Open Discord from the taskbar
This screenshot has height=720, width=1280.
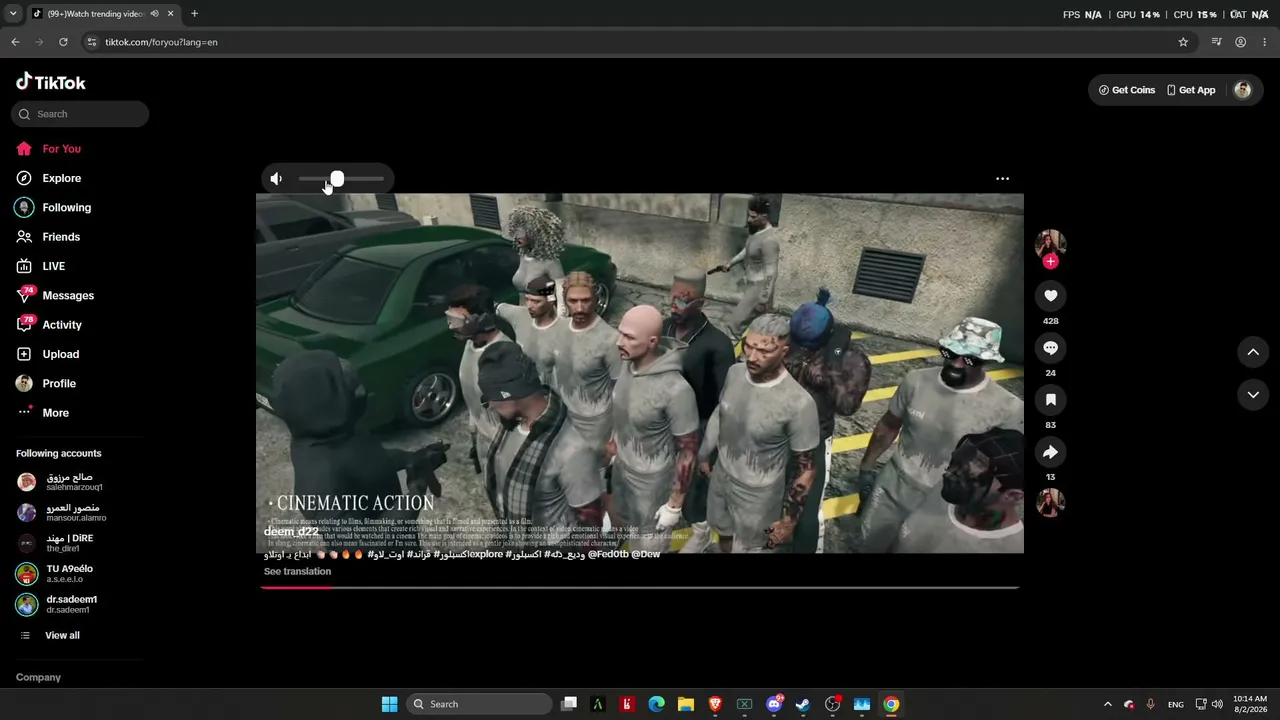pos(774,704)
